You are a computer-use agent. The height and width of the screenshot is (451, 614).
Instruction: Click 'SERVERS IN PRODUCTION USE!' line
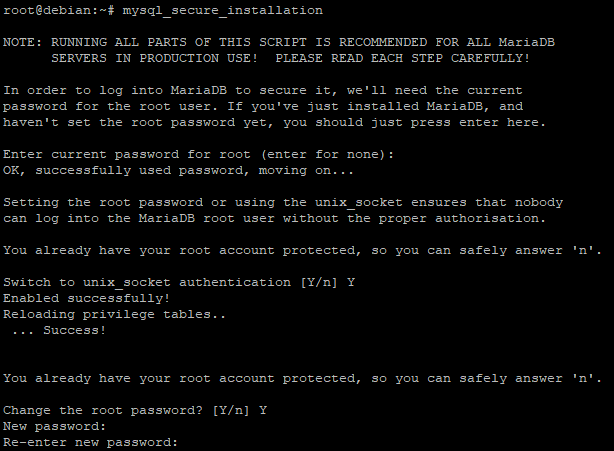pos(291,58)
